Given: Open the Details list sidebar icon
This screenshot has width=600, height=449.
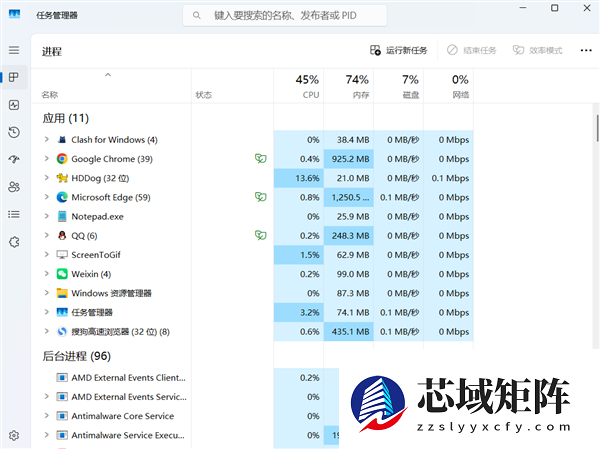Looking at the screenshot, I should (x=14, y=214).
